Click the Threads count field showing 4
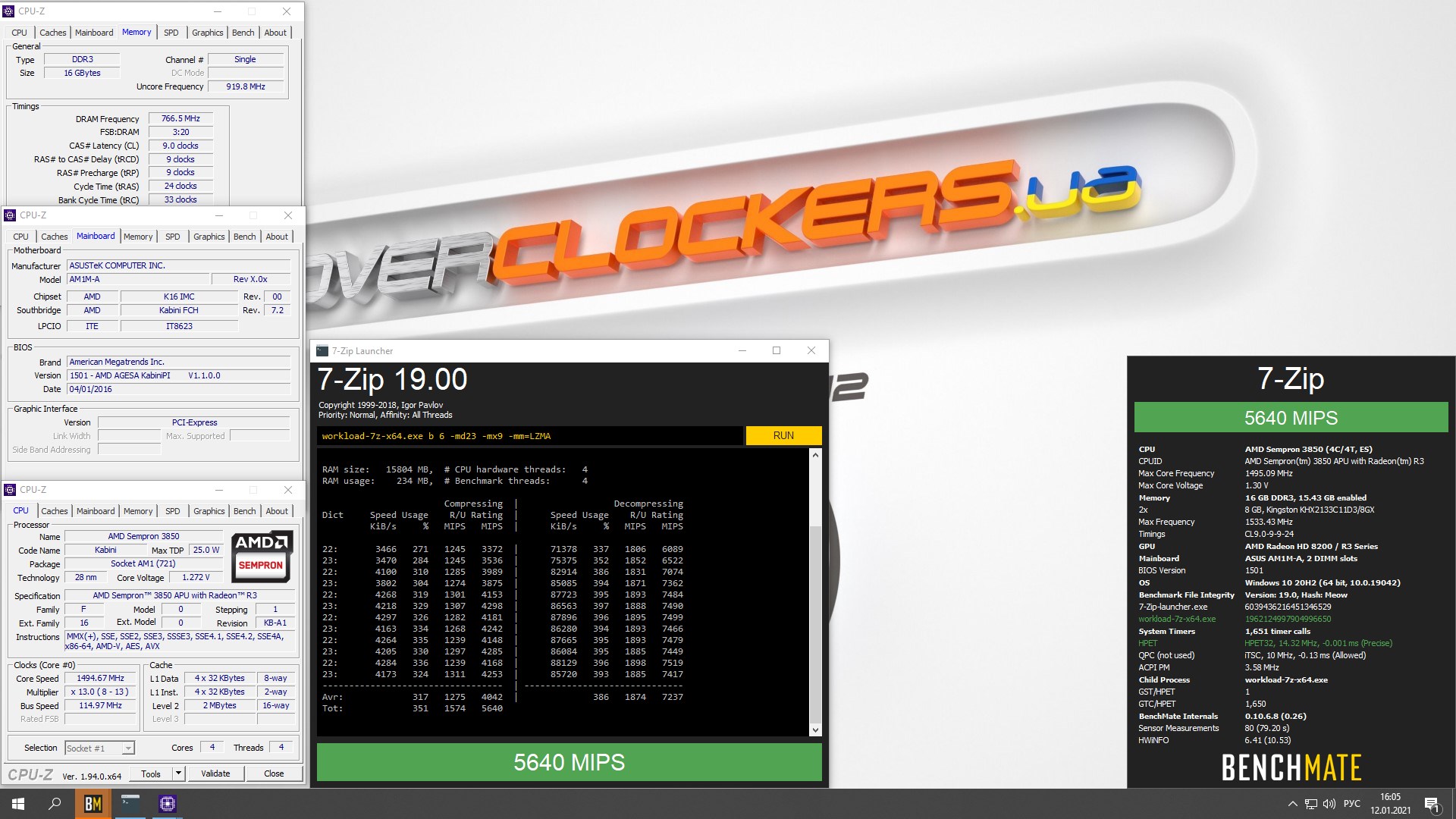The width and height of the screenshot is (1456, 819). coord(281,747)
